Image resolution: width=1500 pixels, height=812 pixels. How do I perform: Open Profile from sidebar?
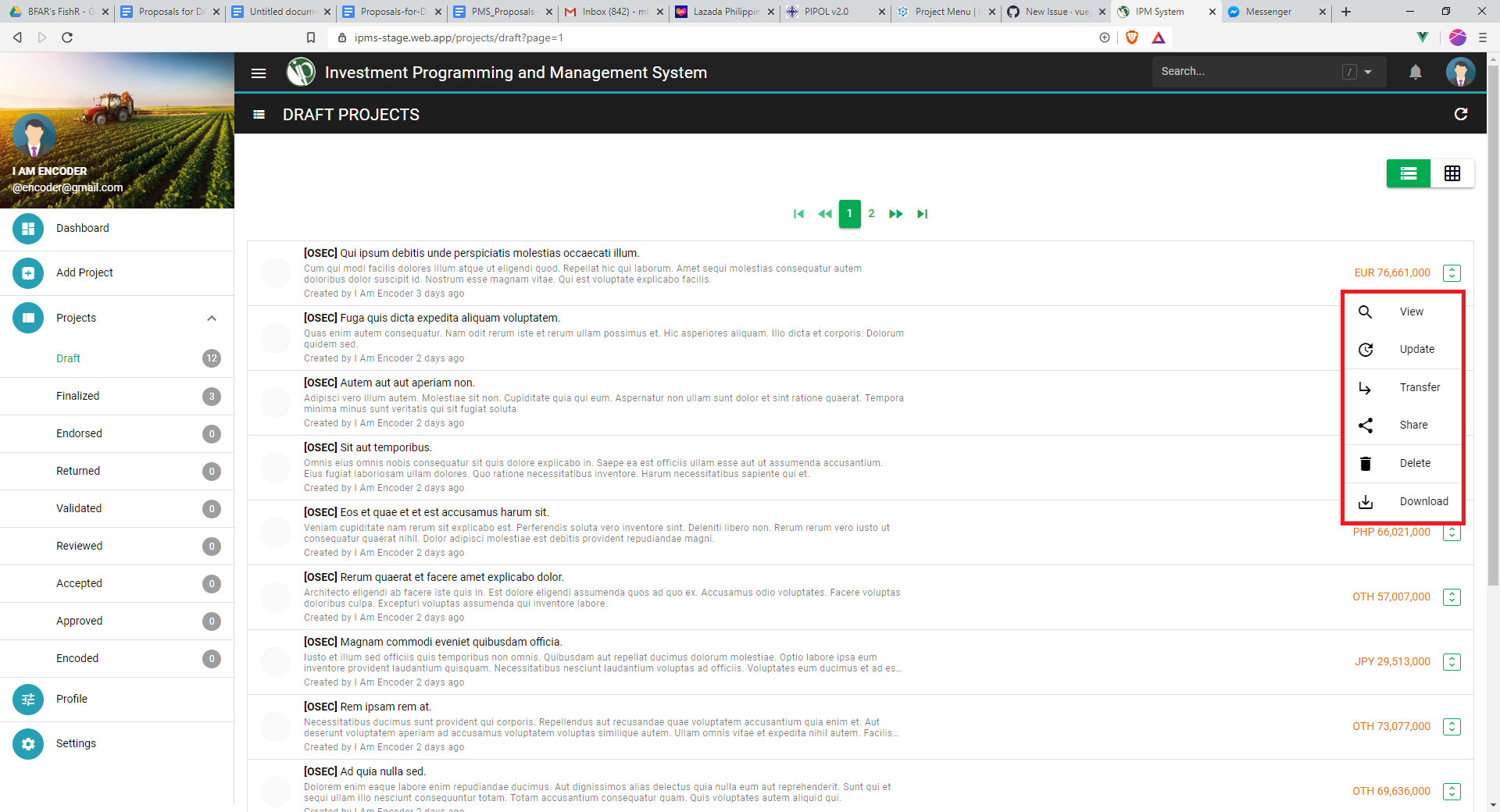coord(117,699)
